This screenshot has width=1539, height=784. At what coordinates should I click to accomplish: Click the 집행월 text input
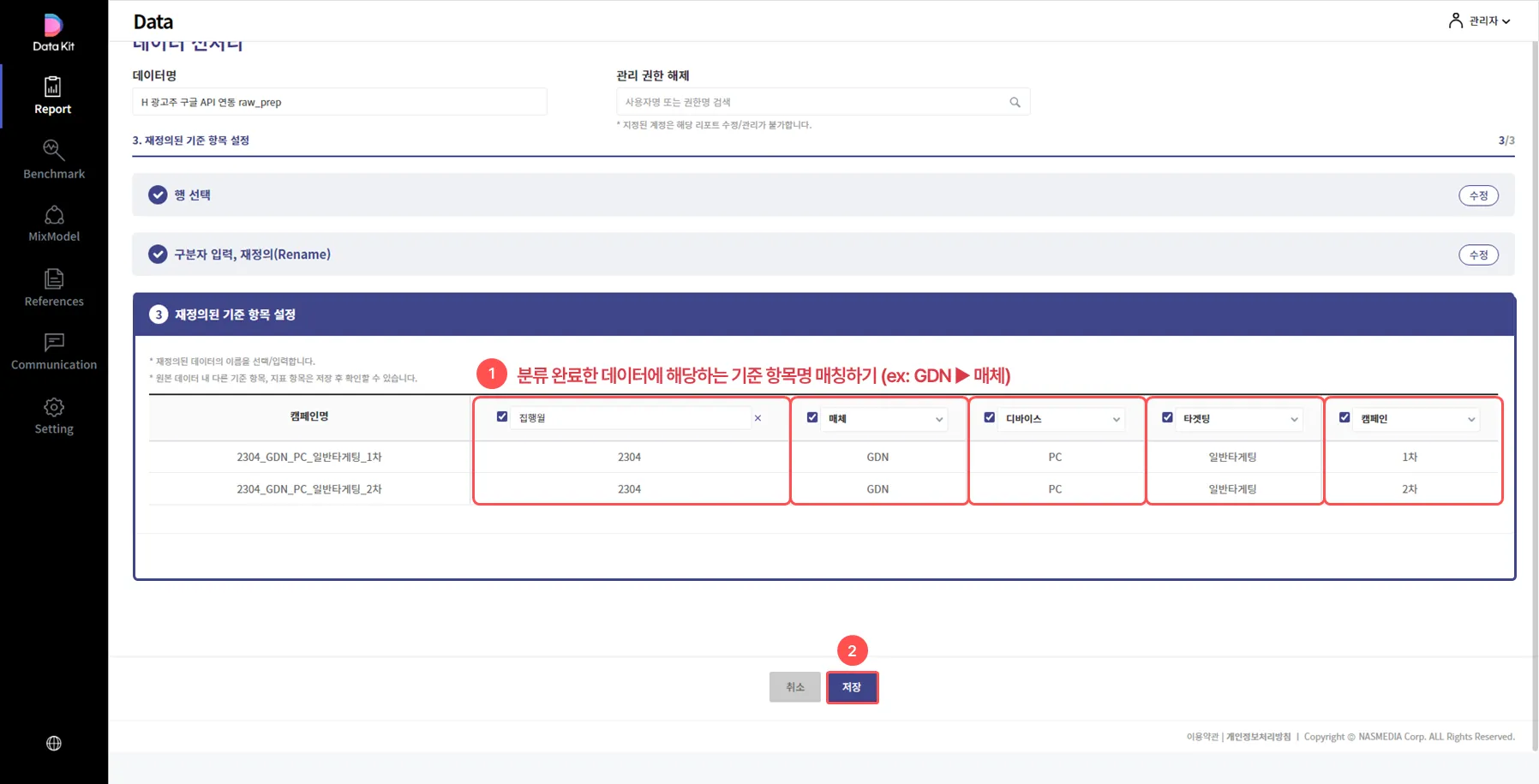click(x=632, y=418)
